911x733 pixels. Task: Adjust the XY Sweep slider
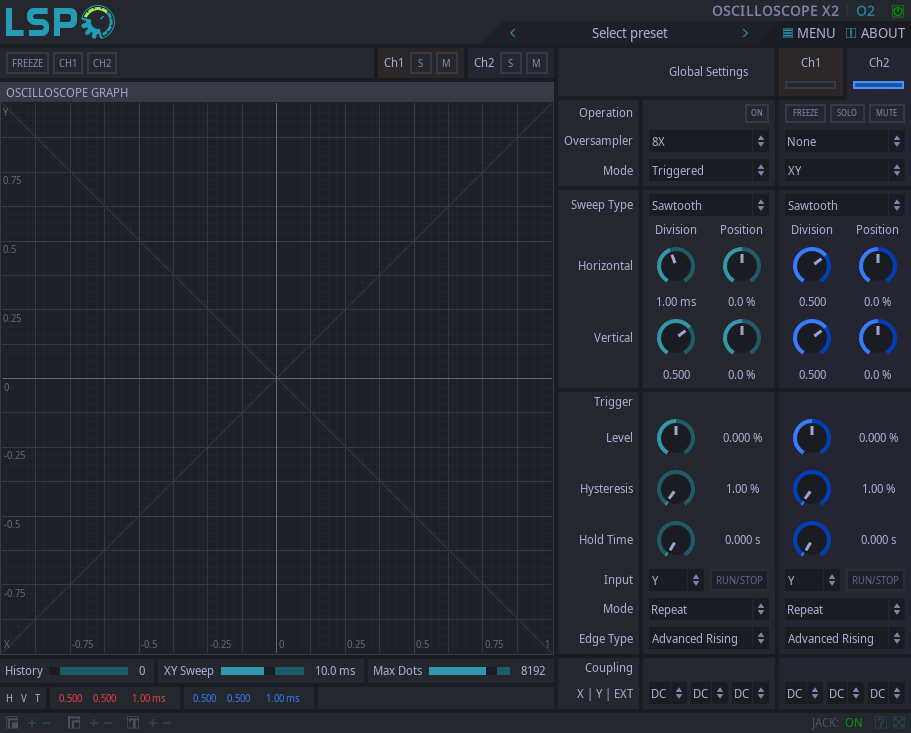[262, 671]
